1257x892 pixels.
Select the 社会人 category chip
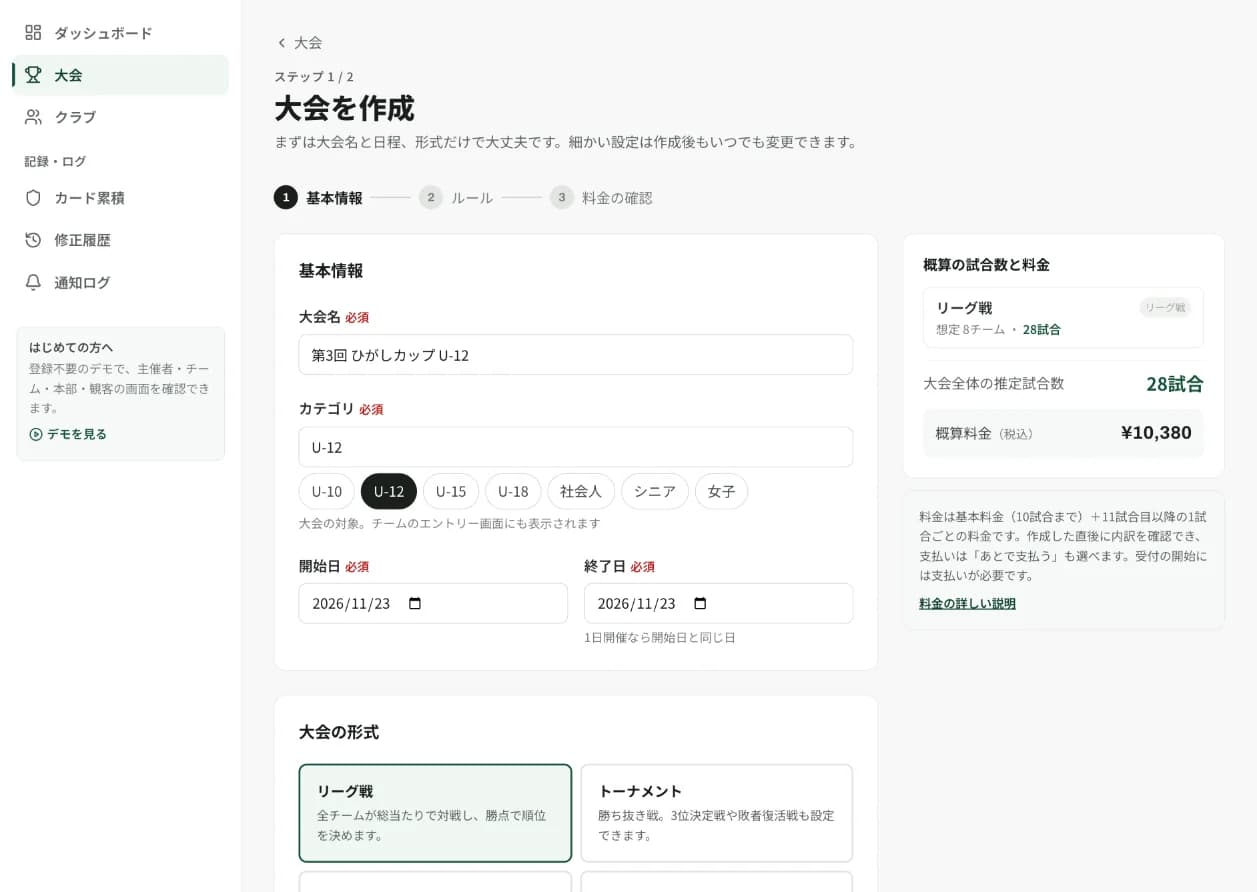pyautogui.click(x=581, y=491)
